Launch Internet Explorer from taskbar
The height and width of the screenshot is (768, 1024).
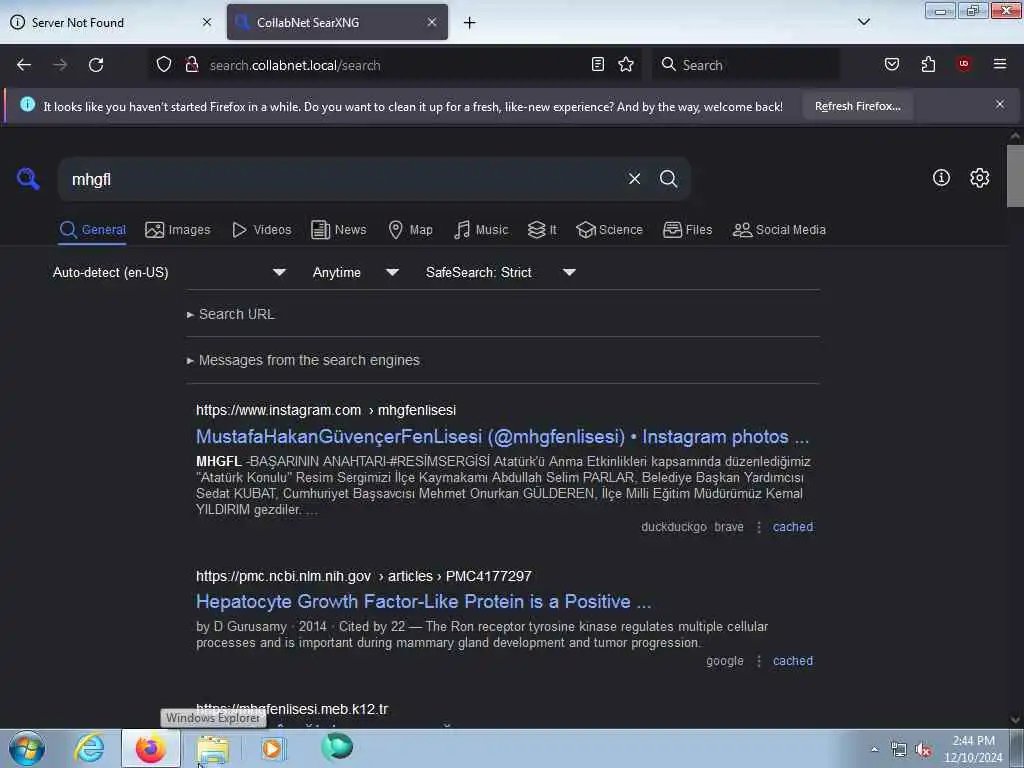[89, 748]
